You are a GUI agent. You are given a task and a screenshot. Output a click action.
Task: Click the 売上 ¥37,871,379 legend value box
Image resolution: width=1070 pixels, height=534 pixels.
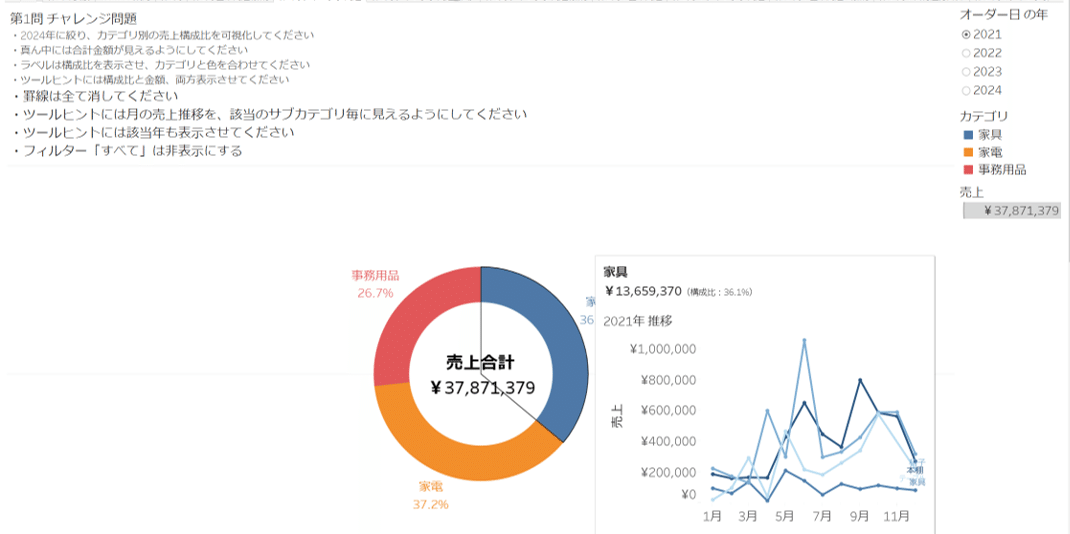pos(1012,211)
